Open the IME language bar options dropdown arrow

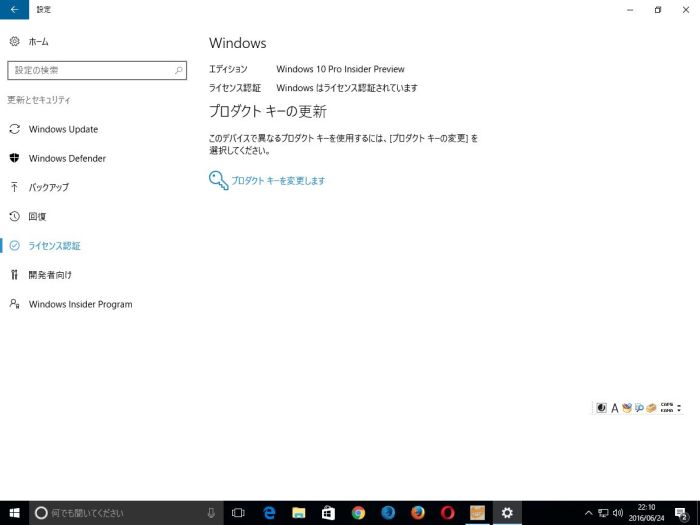pos(679,408)
